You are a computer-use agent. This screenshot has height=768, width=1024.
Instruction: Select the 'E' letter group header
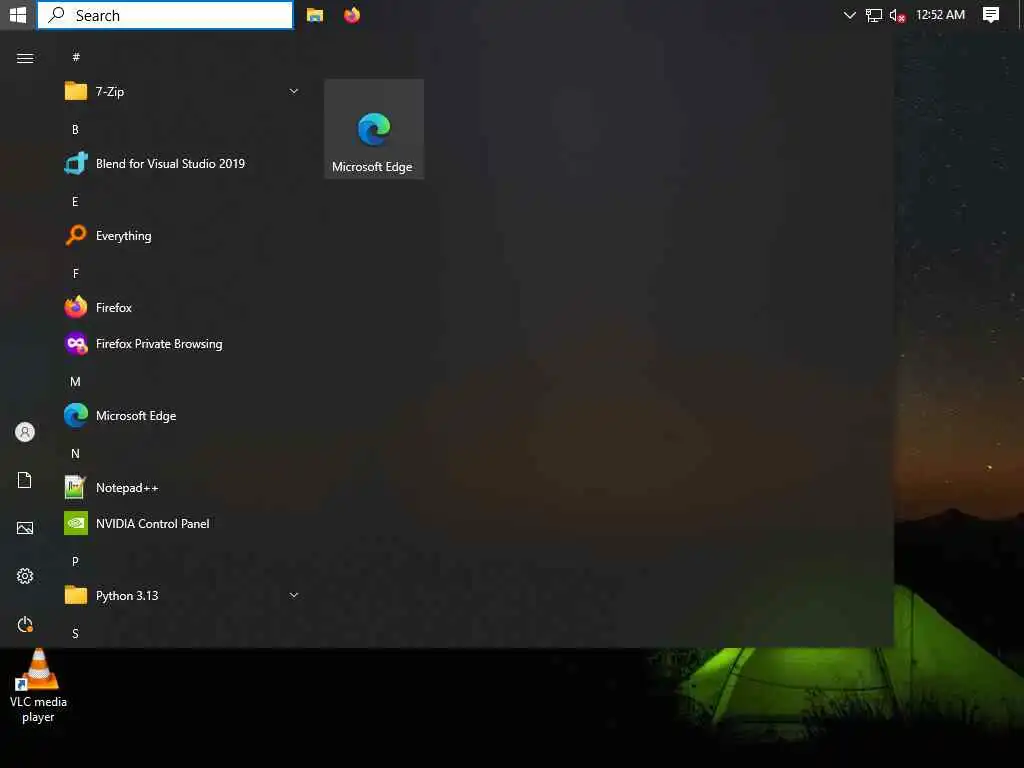click(x=75, y=202)
